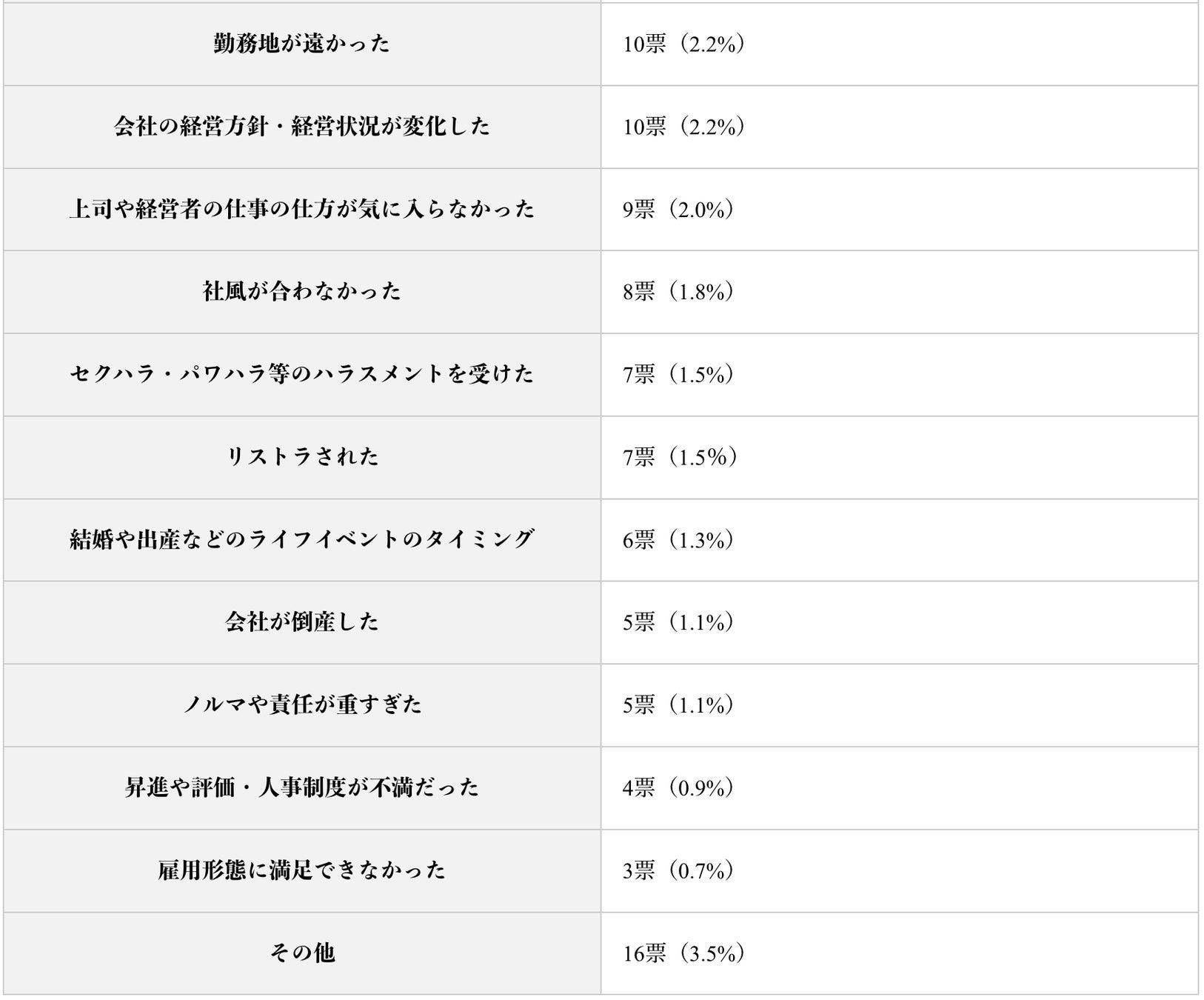Click '雇用形態に満足できなかった' row label
Image resolution: width=1204 pixels, height=1000 pixels.
[301, 870]
